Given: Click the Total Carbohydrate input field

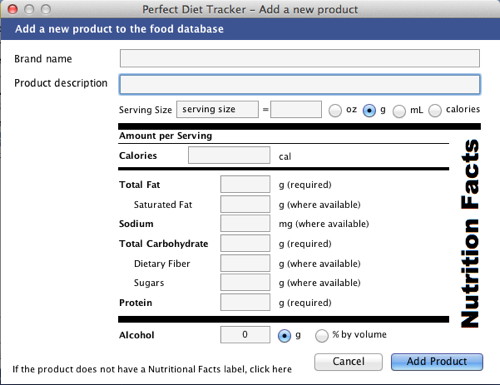Looking at the screenshot, I should coord(245,243).
